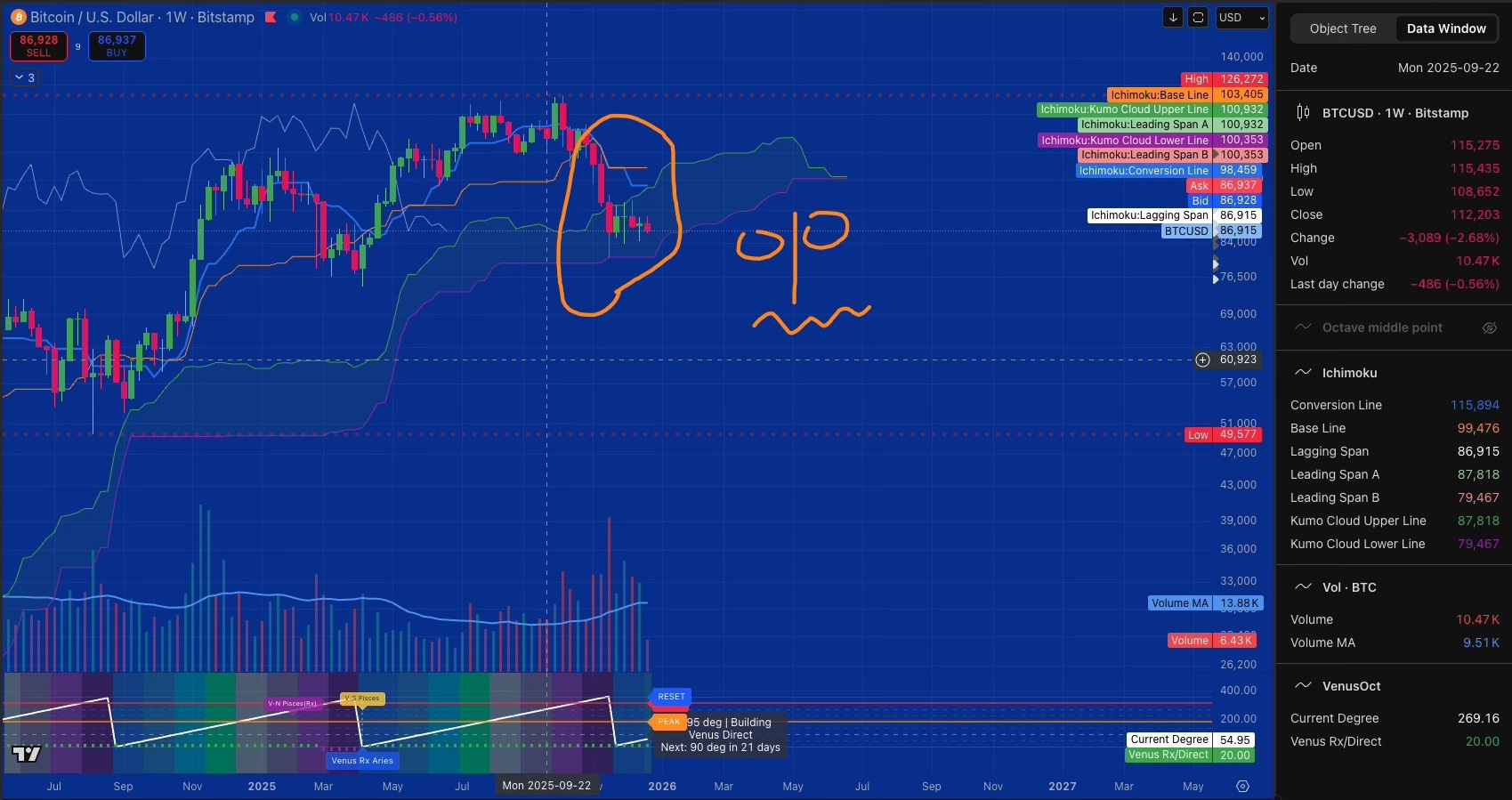Click the Volume MA 13.88K label
Viewport: 1512px width, 800px height.
click(1205, 603)
